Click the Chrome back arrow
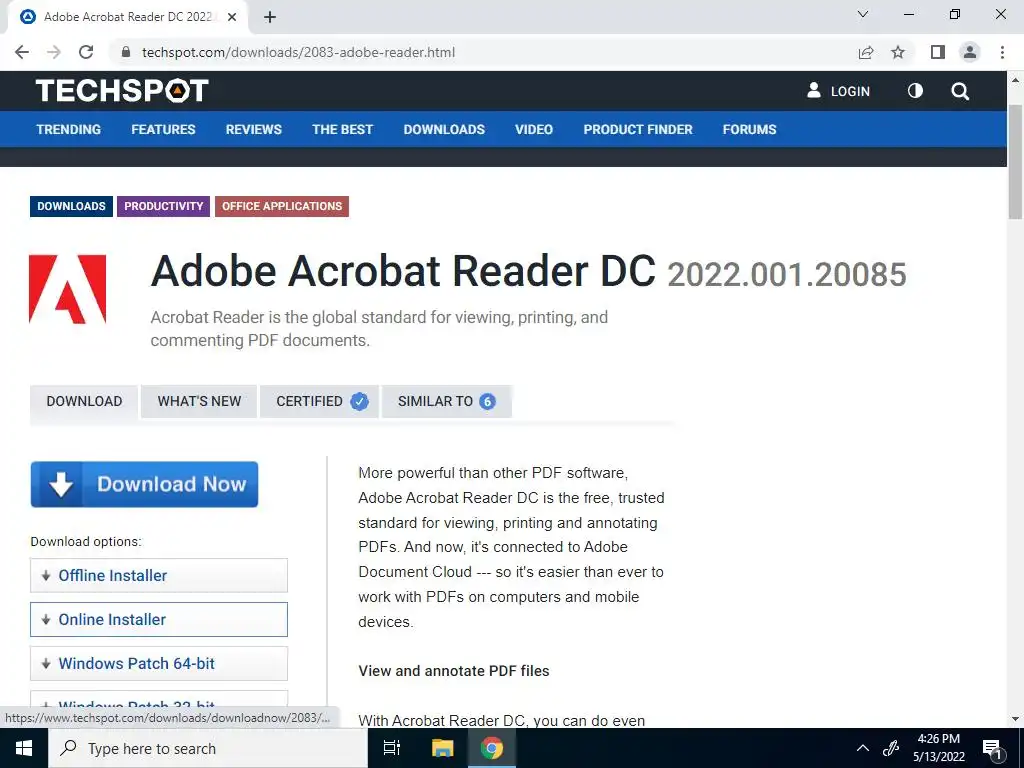Screen dimensions: 1024x768 (x=22, y=52)
